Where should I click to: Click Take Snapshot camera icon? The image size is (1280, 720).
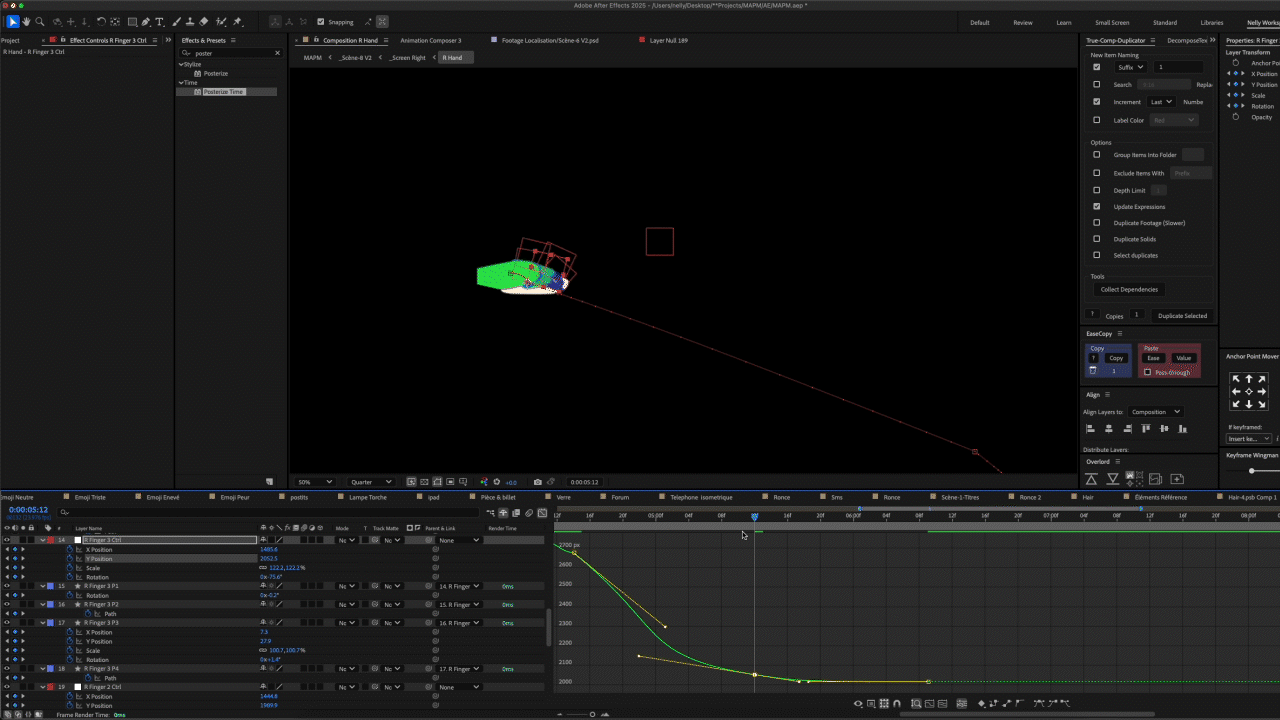tap(538, 482)
